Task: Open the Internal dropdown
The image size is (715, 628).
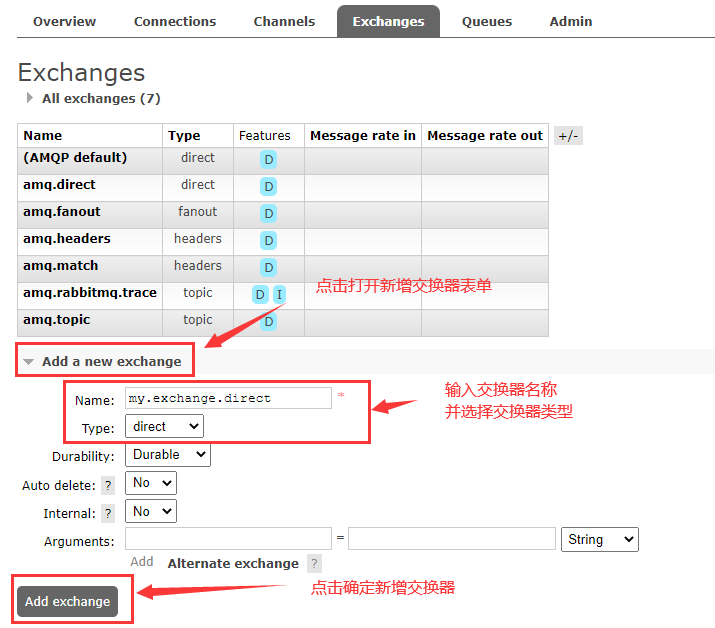Action: tap(151, 511)
